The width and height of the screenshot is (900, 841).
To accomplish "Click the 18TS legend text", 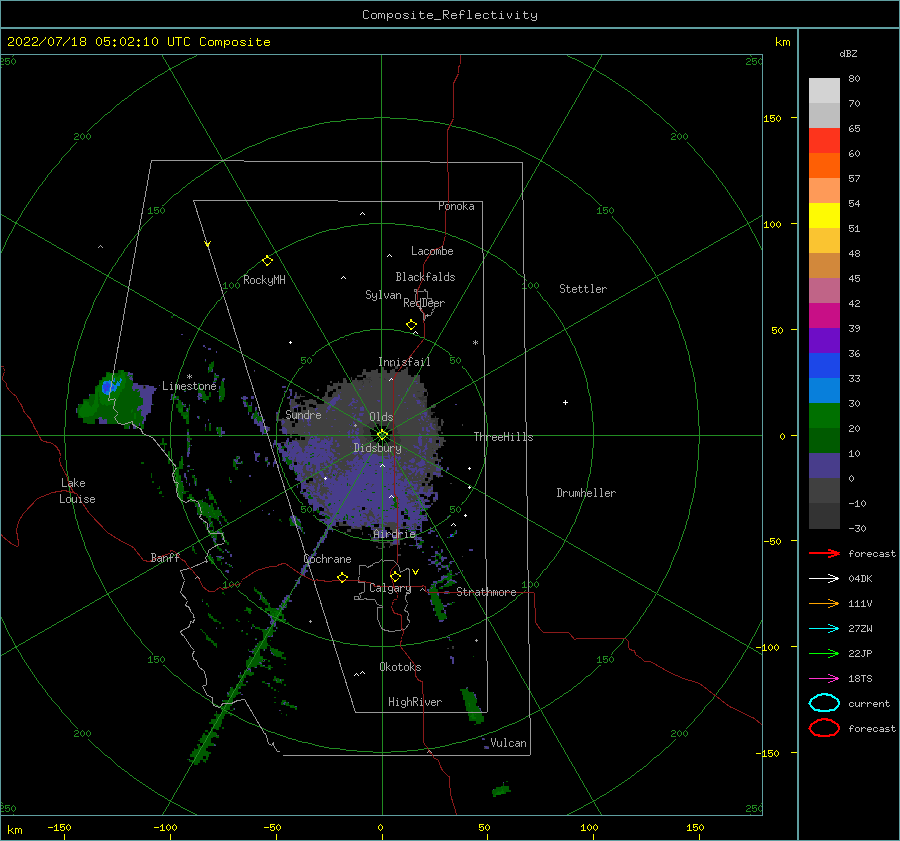I will click(x=860, y=679).
